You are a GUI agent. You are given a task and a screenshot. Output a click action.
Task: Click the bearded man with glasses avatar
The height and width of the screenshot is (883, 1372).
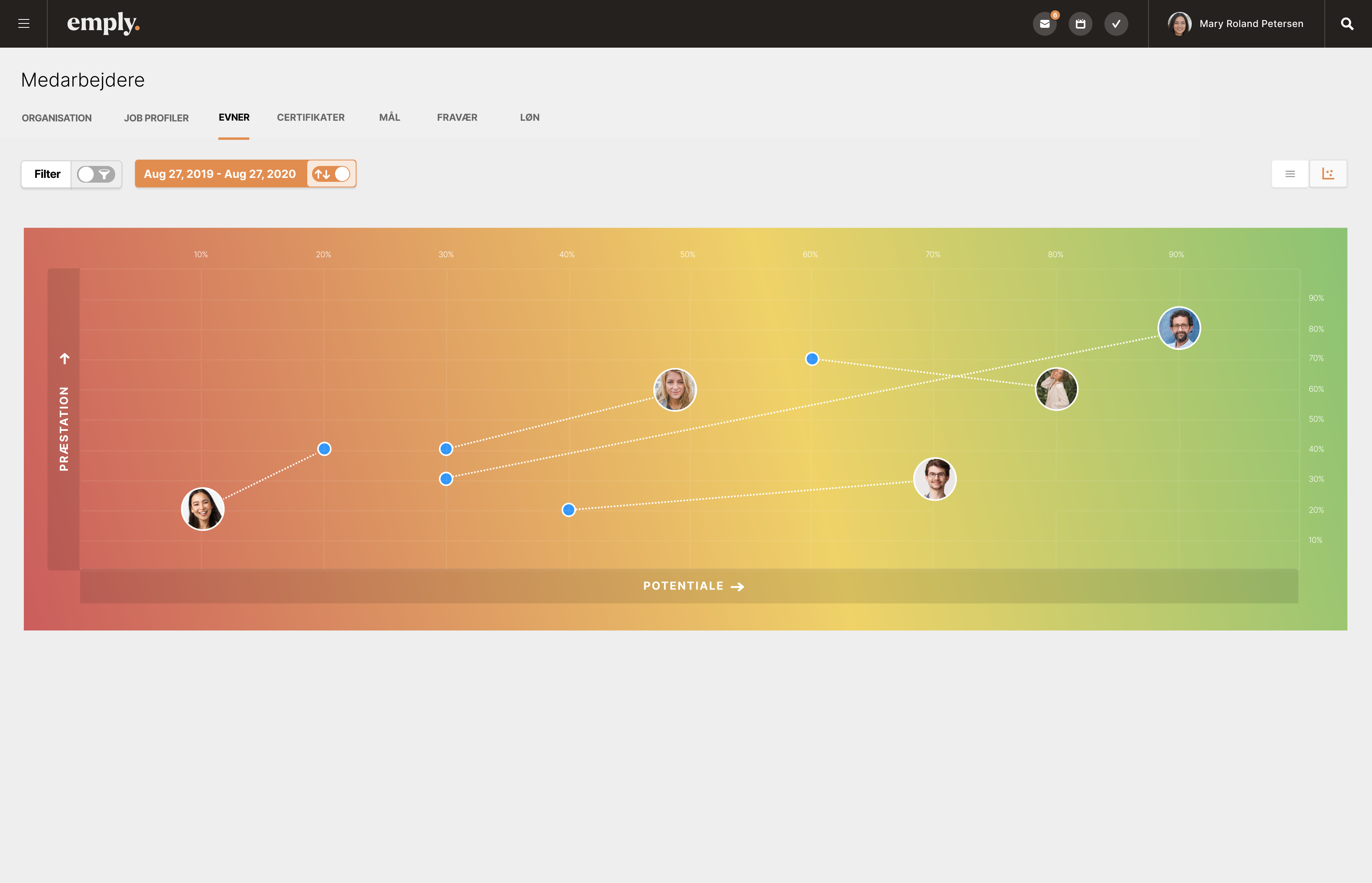[1179, 328]
